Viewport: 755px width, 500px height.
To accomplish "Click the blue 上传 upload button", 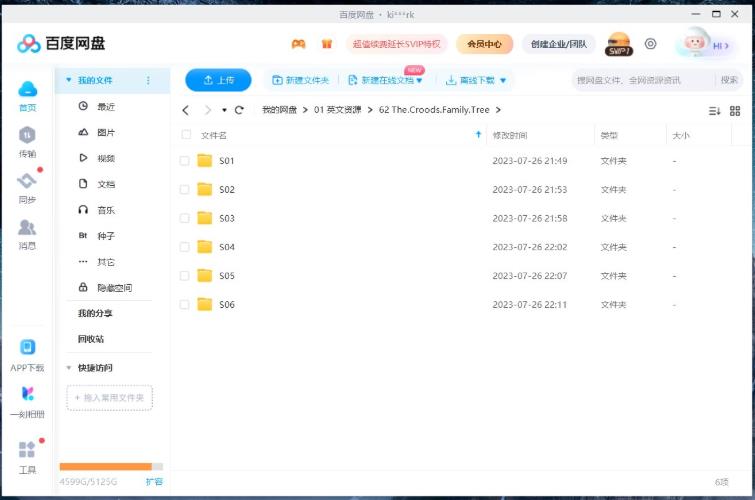I will (x=218, y=80).
